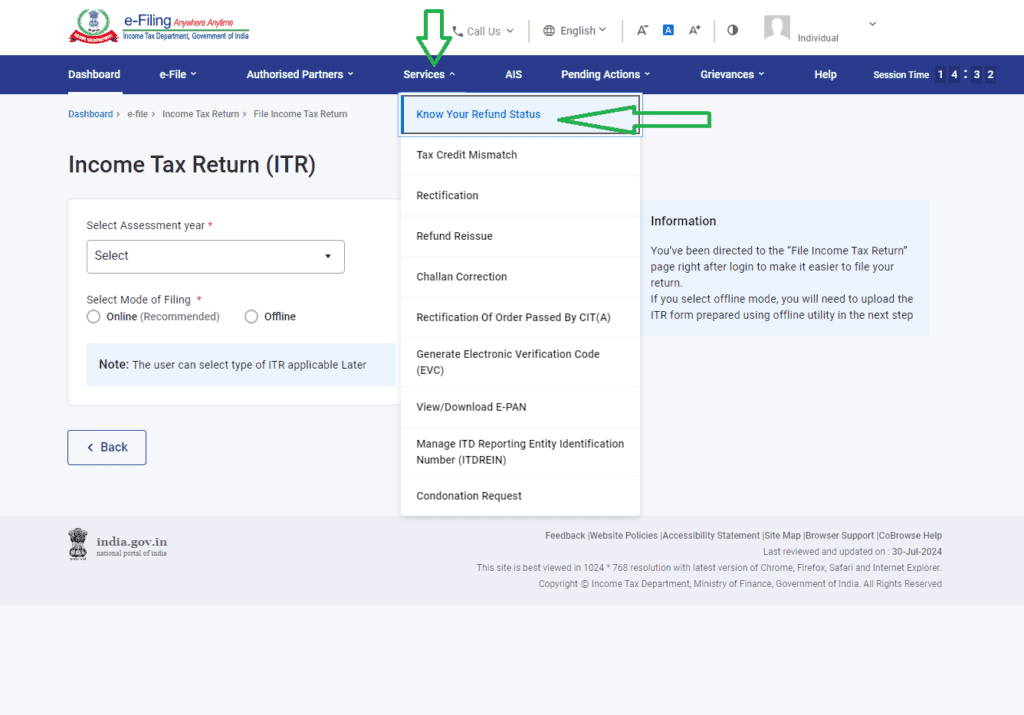This screenshot has height=715, width=1024.
Task: Open the Site Map footer link
Action: 783,536
